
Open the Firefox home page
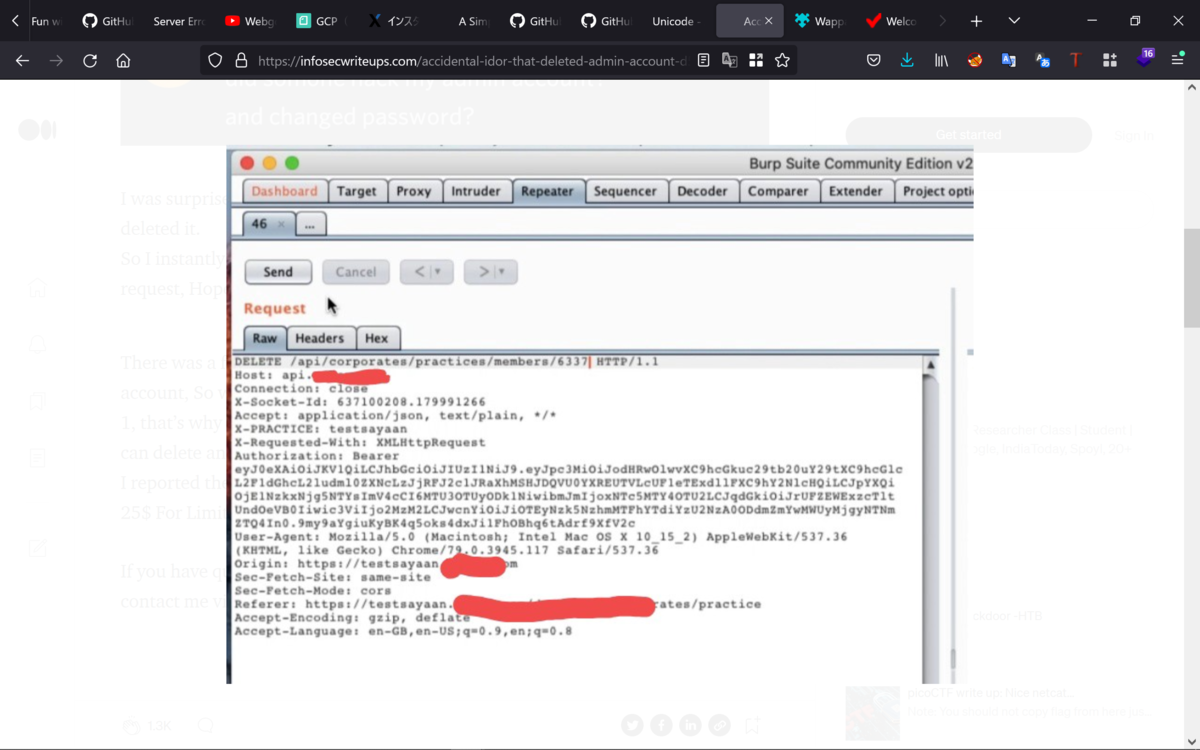pyautogui.click(x=123, y=61)
